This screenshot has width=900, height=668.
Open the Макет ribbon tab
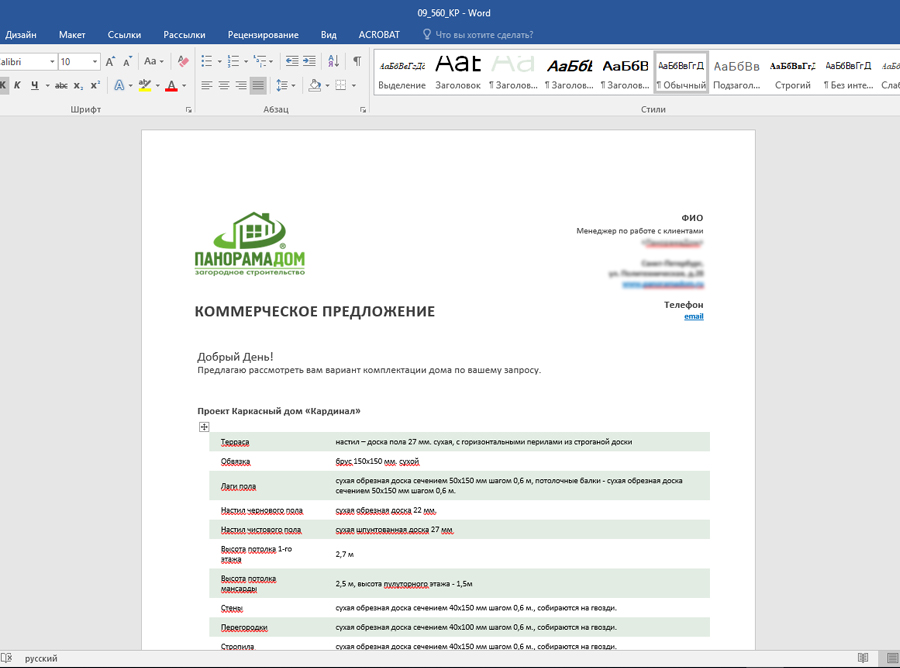tap(72, 34)
